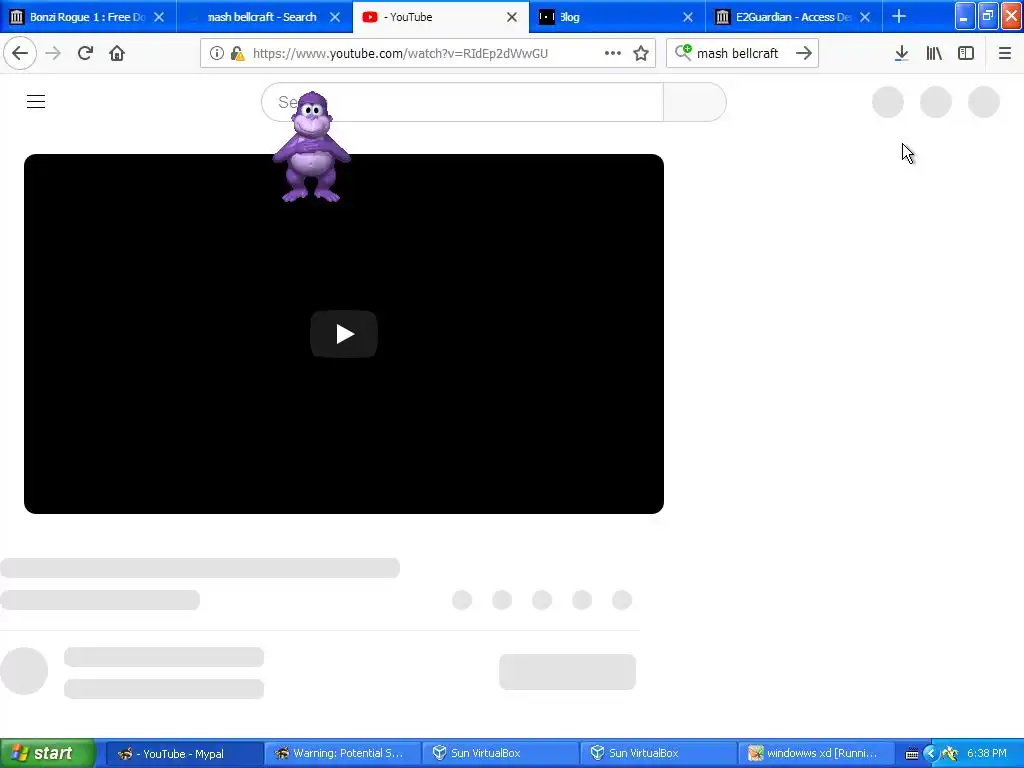The width and height of the screenshot is (1024, 768).
Task: Open 'windowws xd [Runni...' taskbar button
Action: pos(816,754)
